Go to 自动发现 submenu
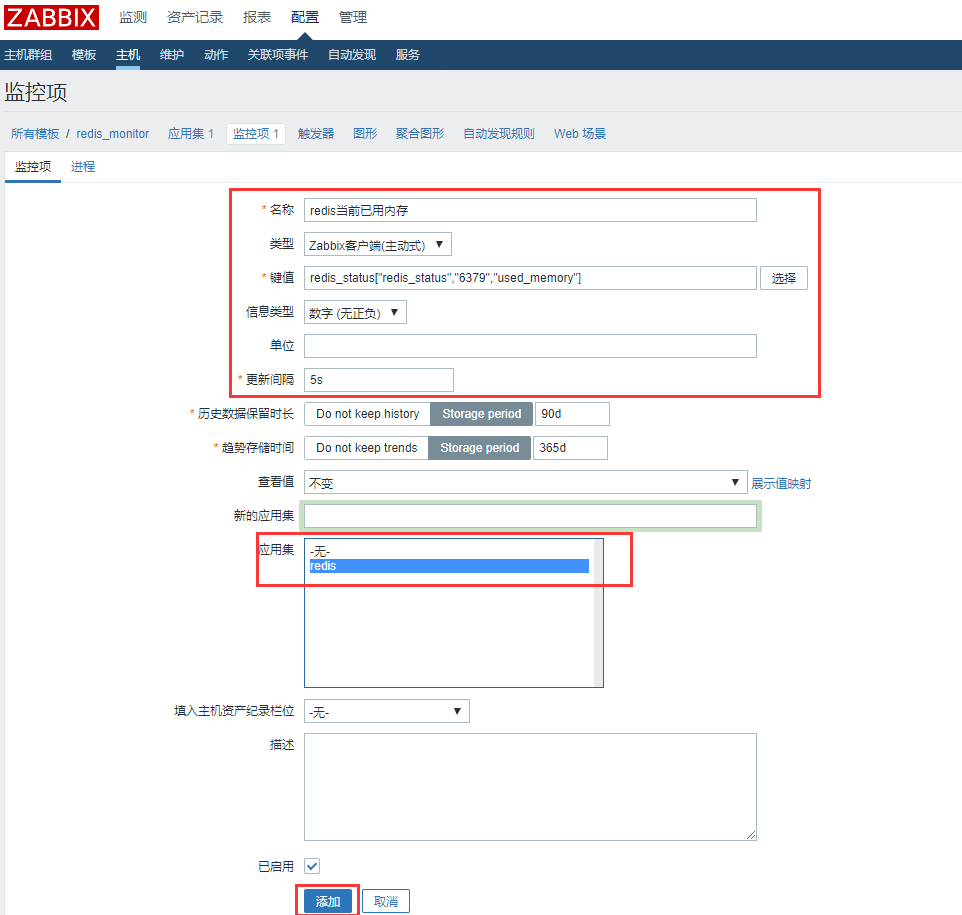Viewport: 962px width, 915px height. pyautogui.click(x=352, y=55)
